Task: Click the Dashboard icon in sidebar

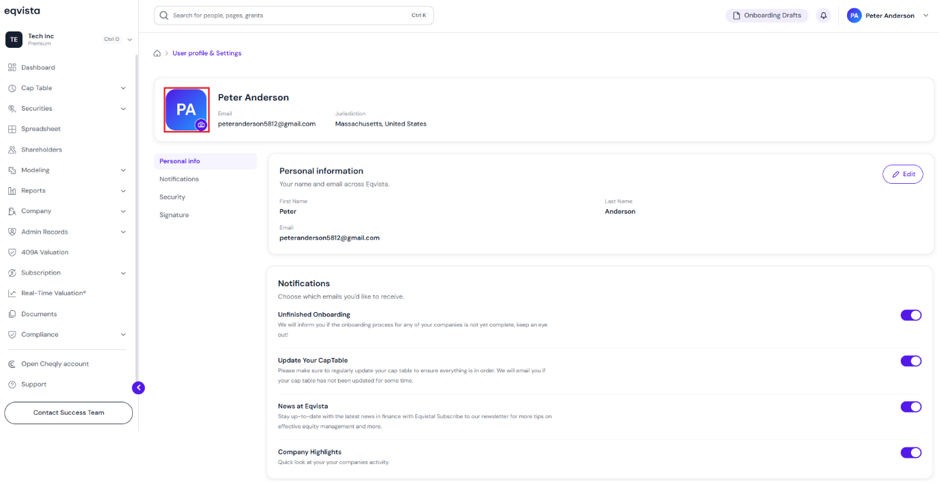Action: point(12,68)
